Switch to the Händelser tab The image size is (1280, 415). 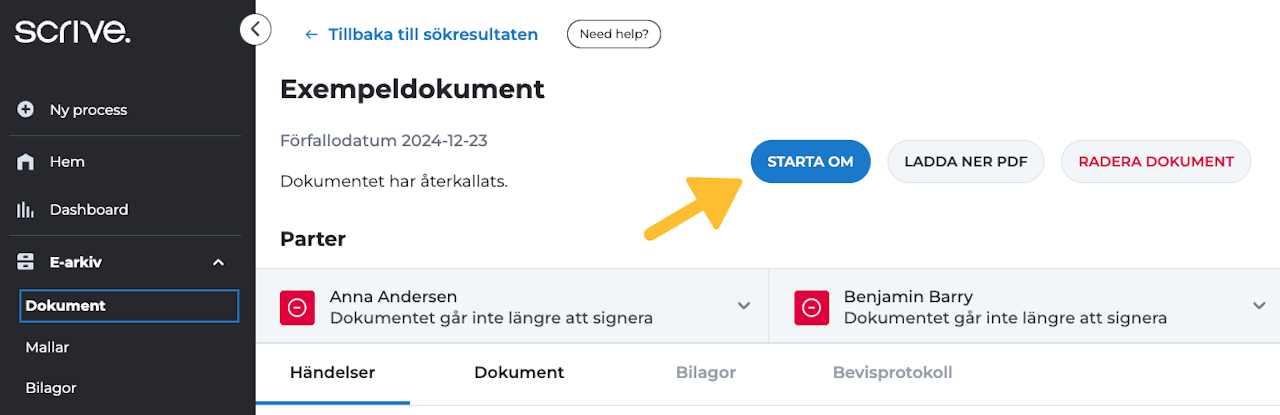(x=332, y=373)
